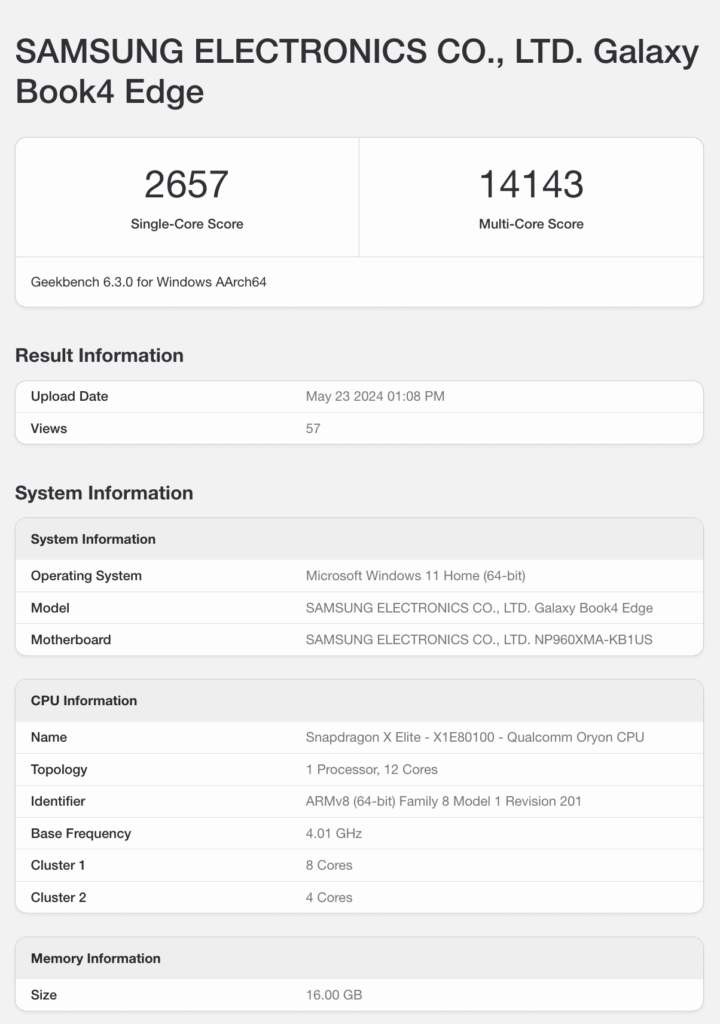Image resolution: width=720 pixels, height=1024 pixels.
Task: Click the multi-core score 14143
Action: pyautogui.click(x=531, y=184)
